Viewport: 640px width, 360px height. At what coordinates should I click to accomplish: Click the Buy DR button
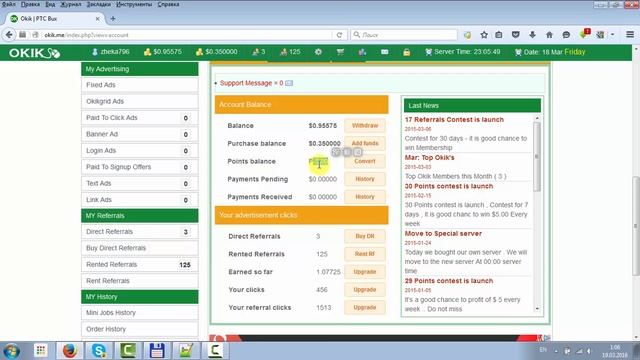tap(365, 236)
